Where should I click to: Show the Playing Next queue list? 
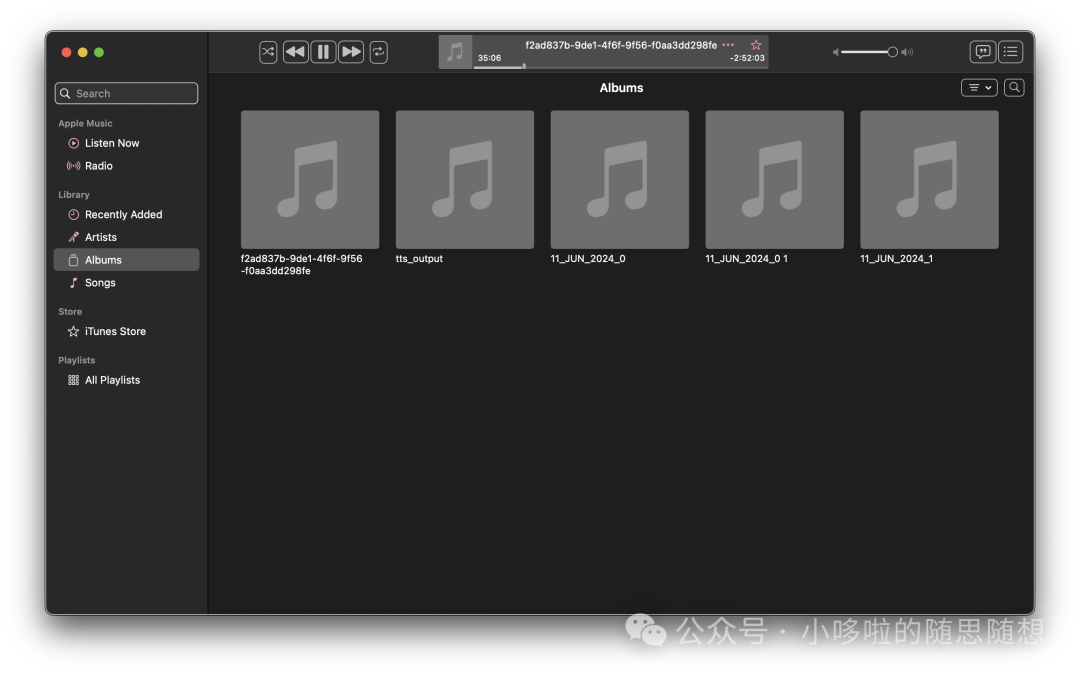(x=1011, y=52)
